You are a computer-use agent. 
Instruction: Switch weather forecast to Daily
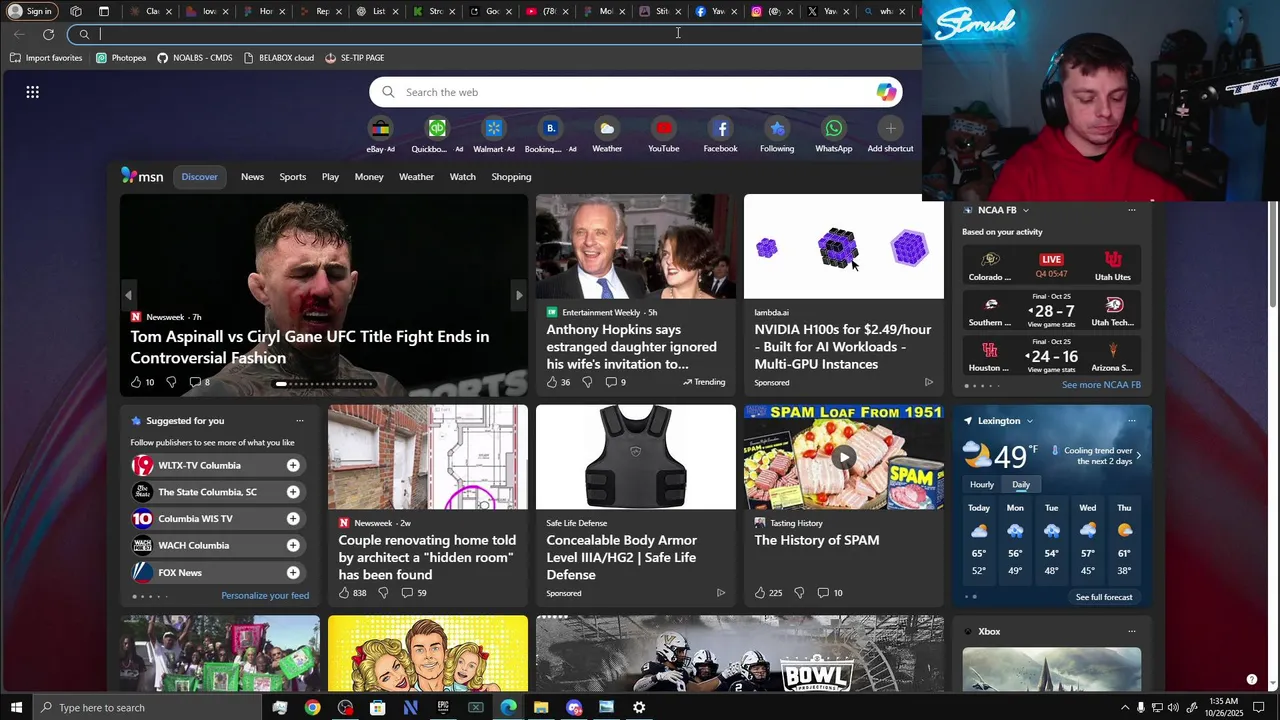pos(1021,484)
